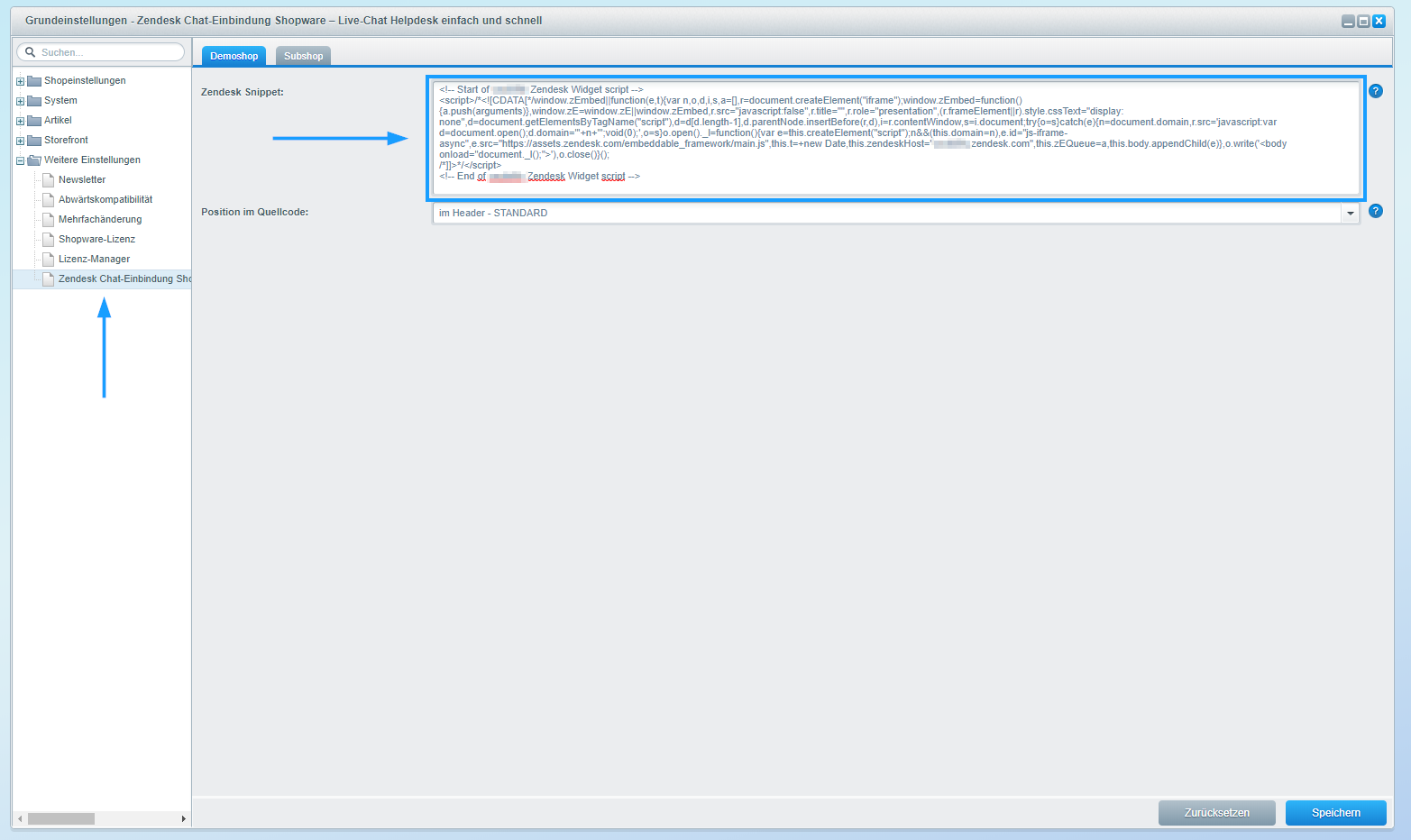The width and height of the screenshot is (1411, 840).
Task: Click the 'Zendesk Snippet:' label
Action: coord(243,92)
